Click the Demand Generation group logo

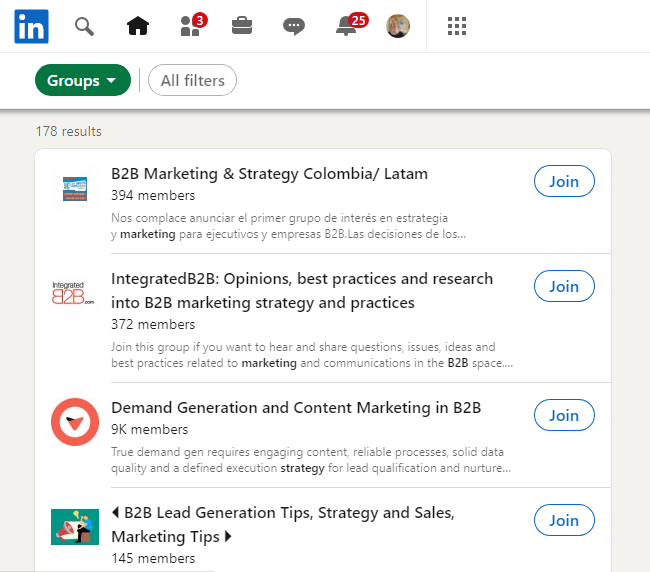(75, 422)
